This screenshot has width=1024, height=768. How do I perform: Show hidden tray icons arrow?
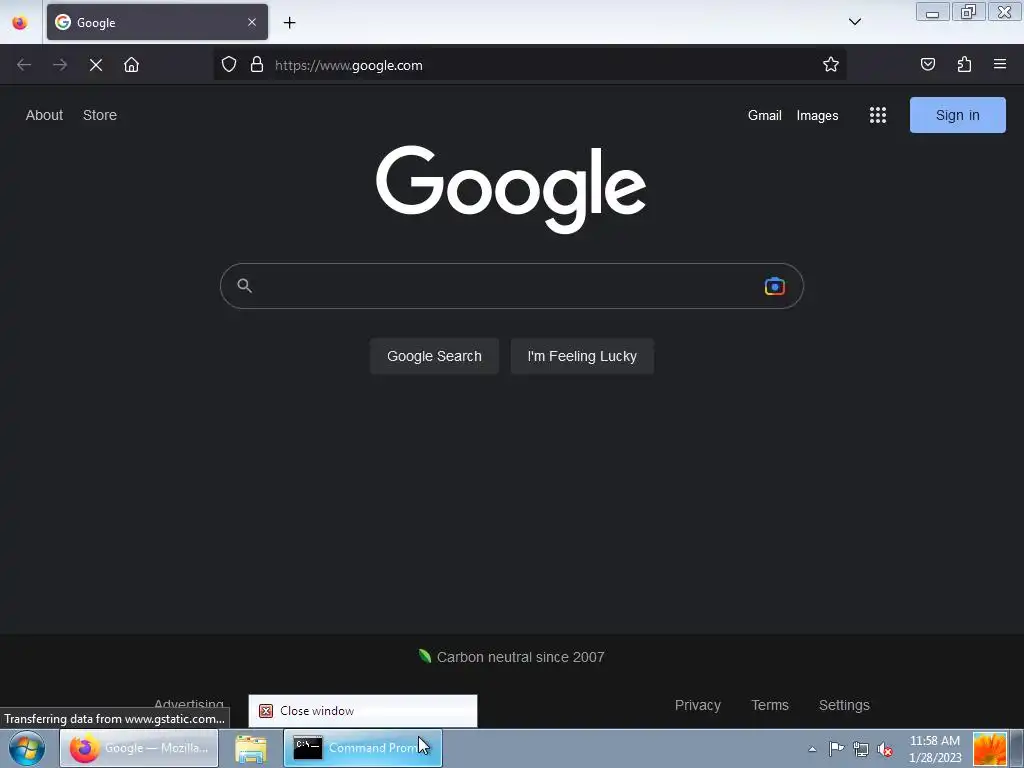[812, 749]
